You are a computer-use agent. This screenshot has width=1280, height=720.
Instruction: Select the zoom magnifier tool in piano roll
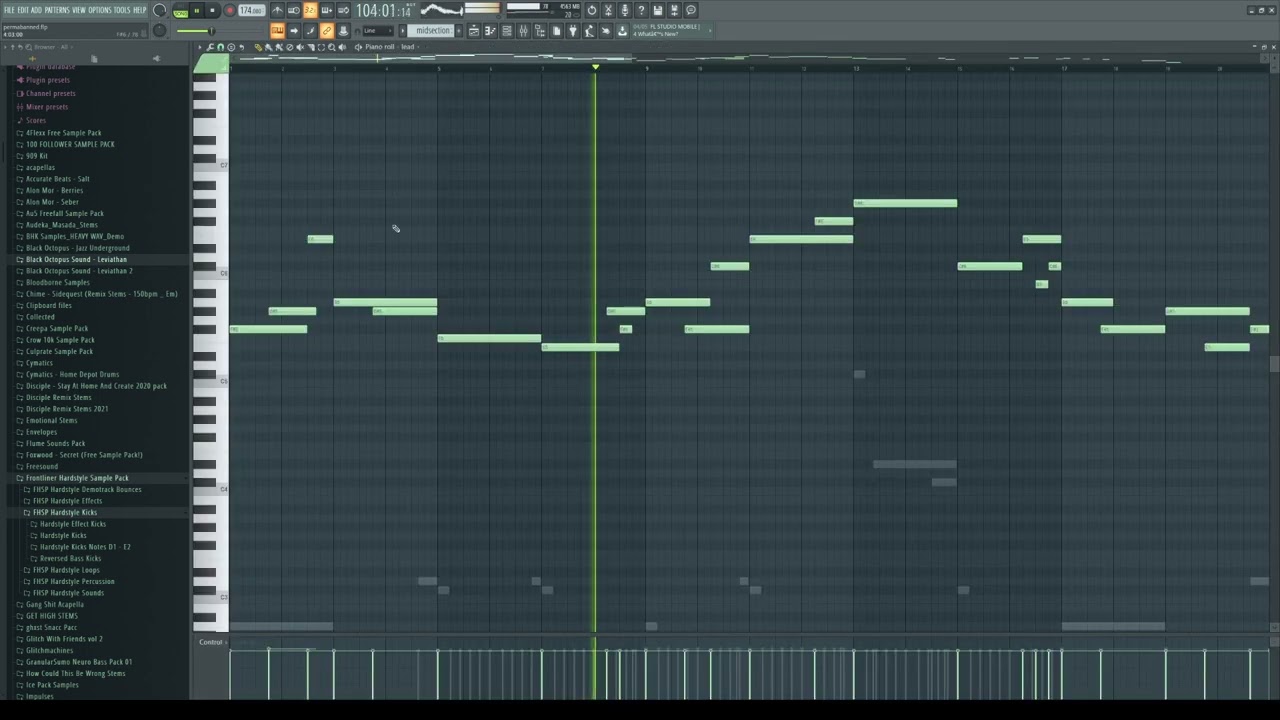(332, 47)
